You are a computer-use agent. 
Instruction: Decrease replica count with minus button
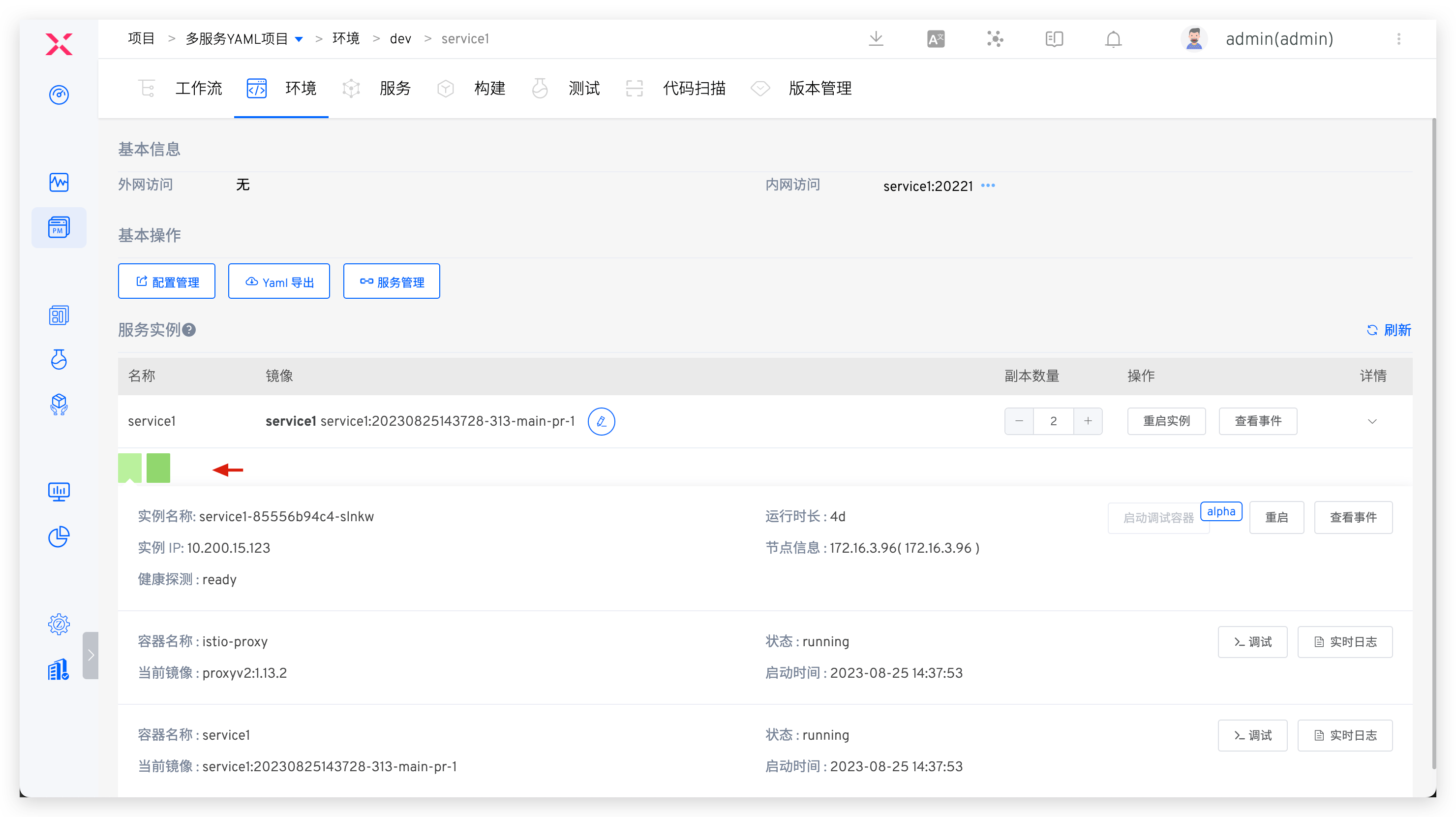[1019, 421]
